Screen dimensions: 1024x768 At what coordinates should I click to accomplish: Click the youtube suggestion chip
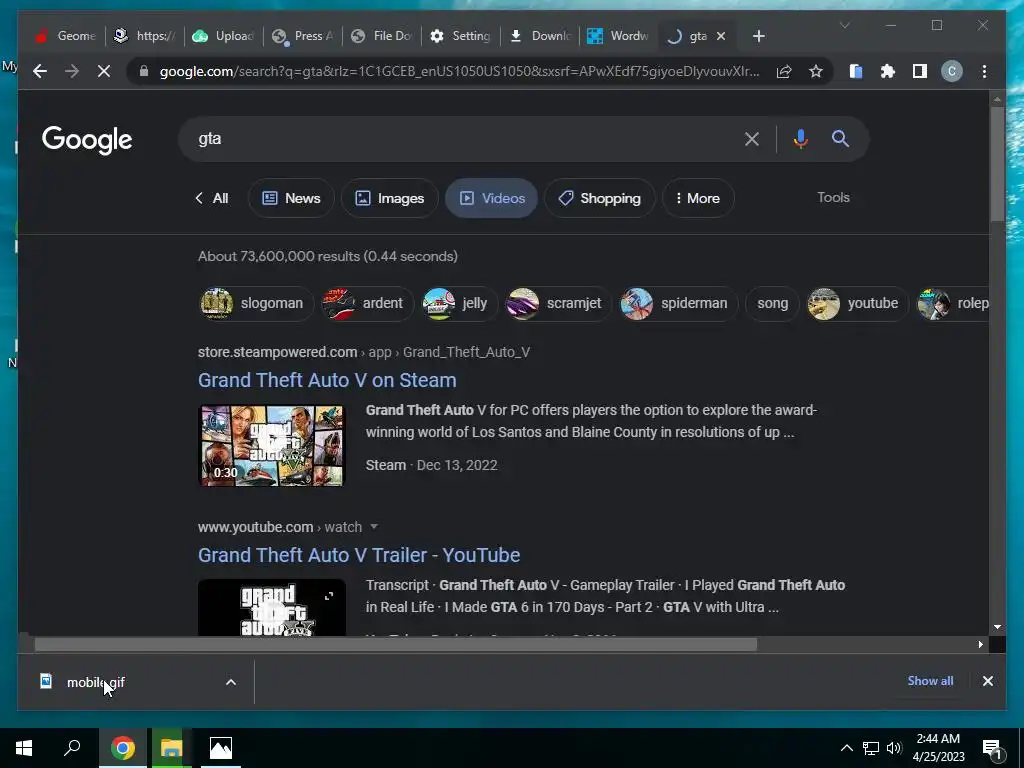(x=856, y=303)
